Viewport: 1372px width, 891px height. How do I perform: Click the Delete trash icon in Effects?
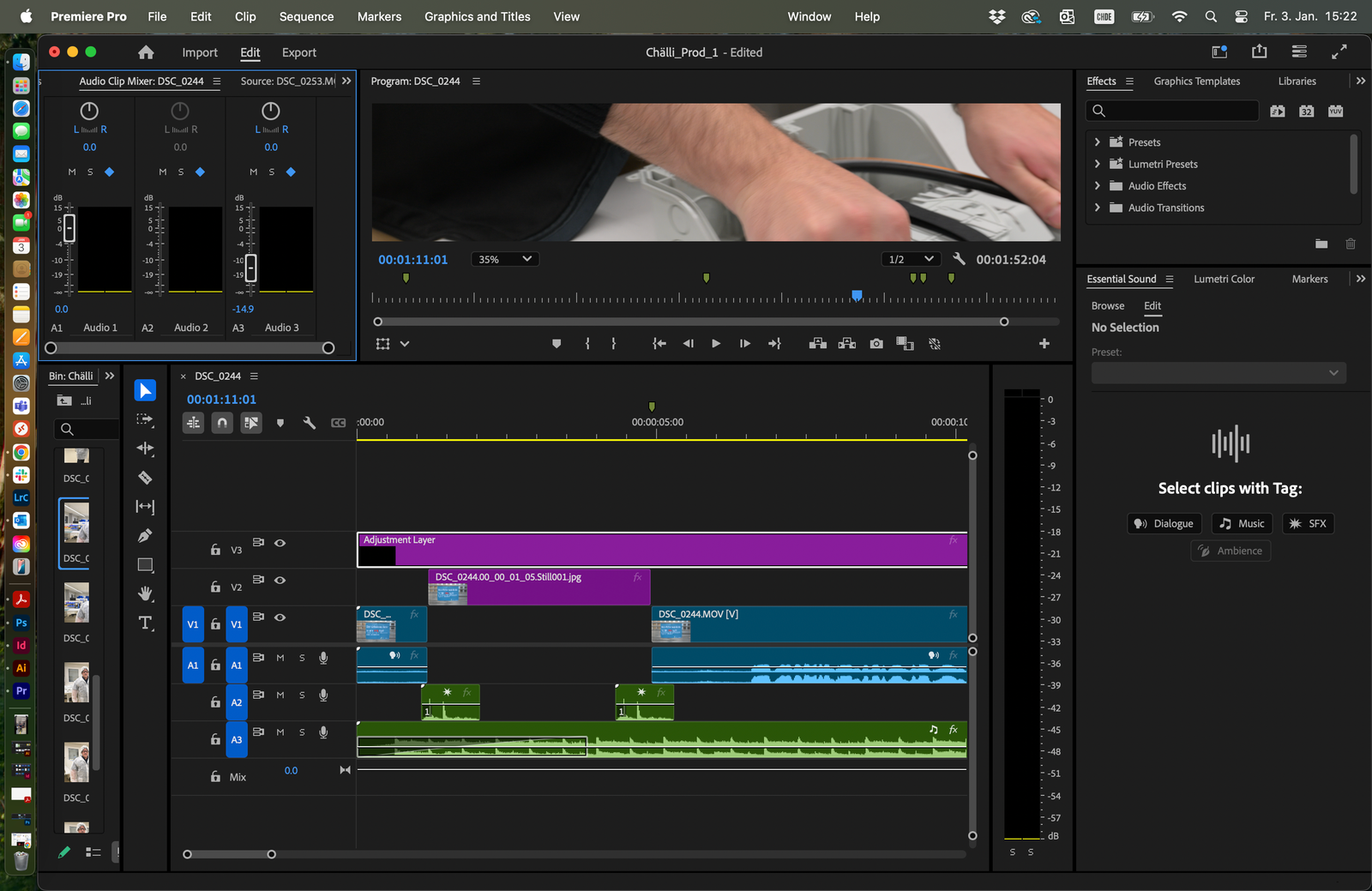(x=1351, y=244)
